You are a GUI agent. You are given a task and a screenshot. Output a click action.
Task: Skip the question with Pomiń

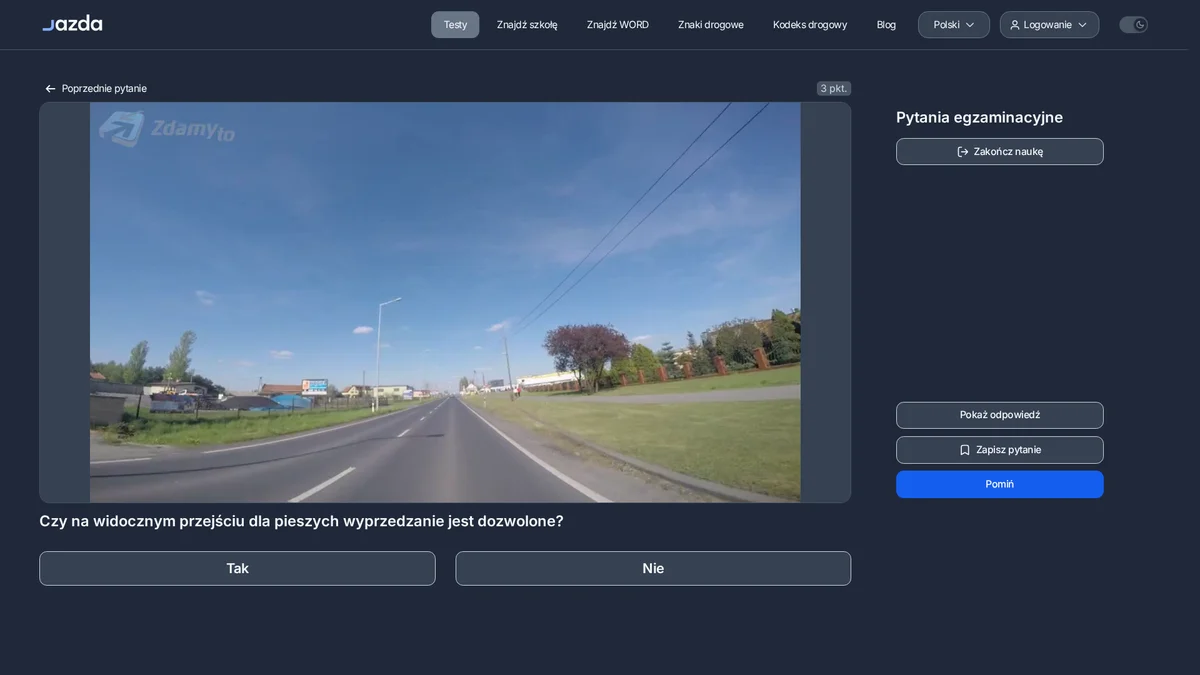(x=1000, y=484)
